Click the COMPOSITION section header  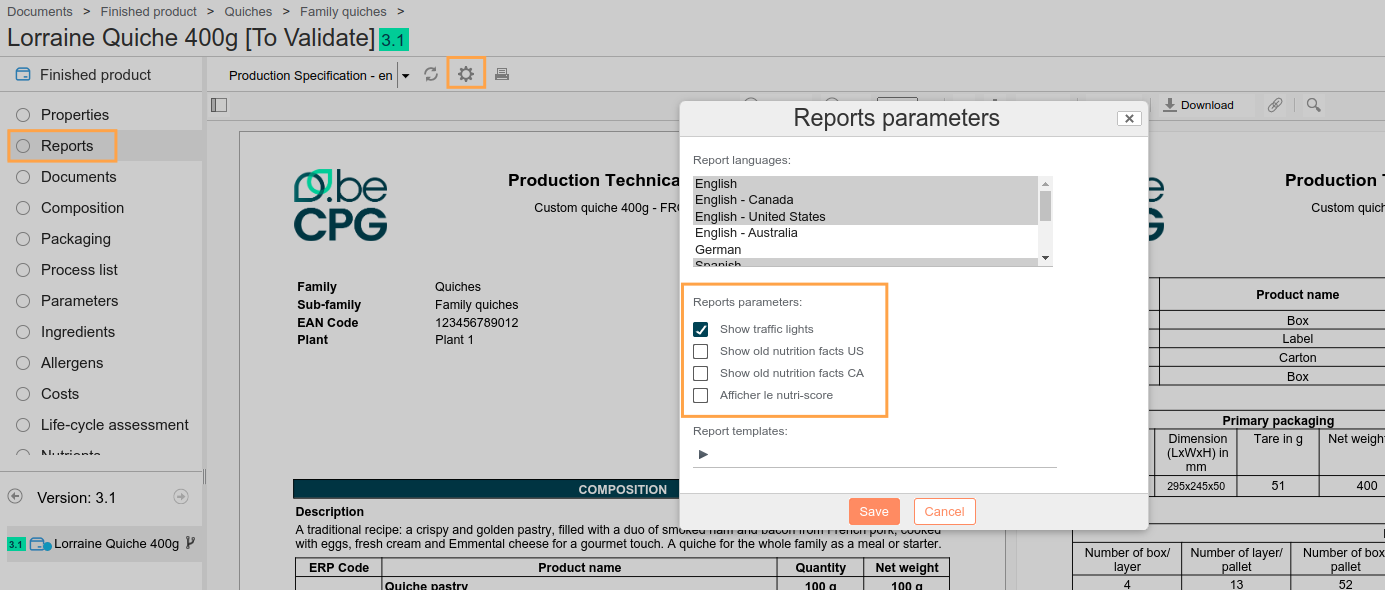623,489
